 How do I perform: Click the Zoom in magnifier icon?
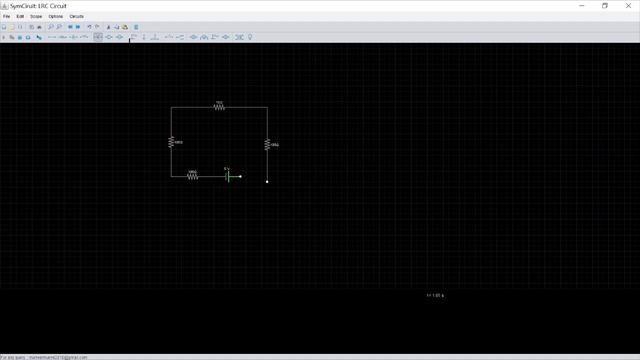(x=51, y=27)
